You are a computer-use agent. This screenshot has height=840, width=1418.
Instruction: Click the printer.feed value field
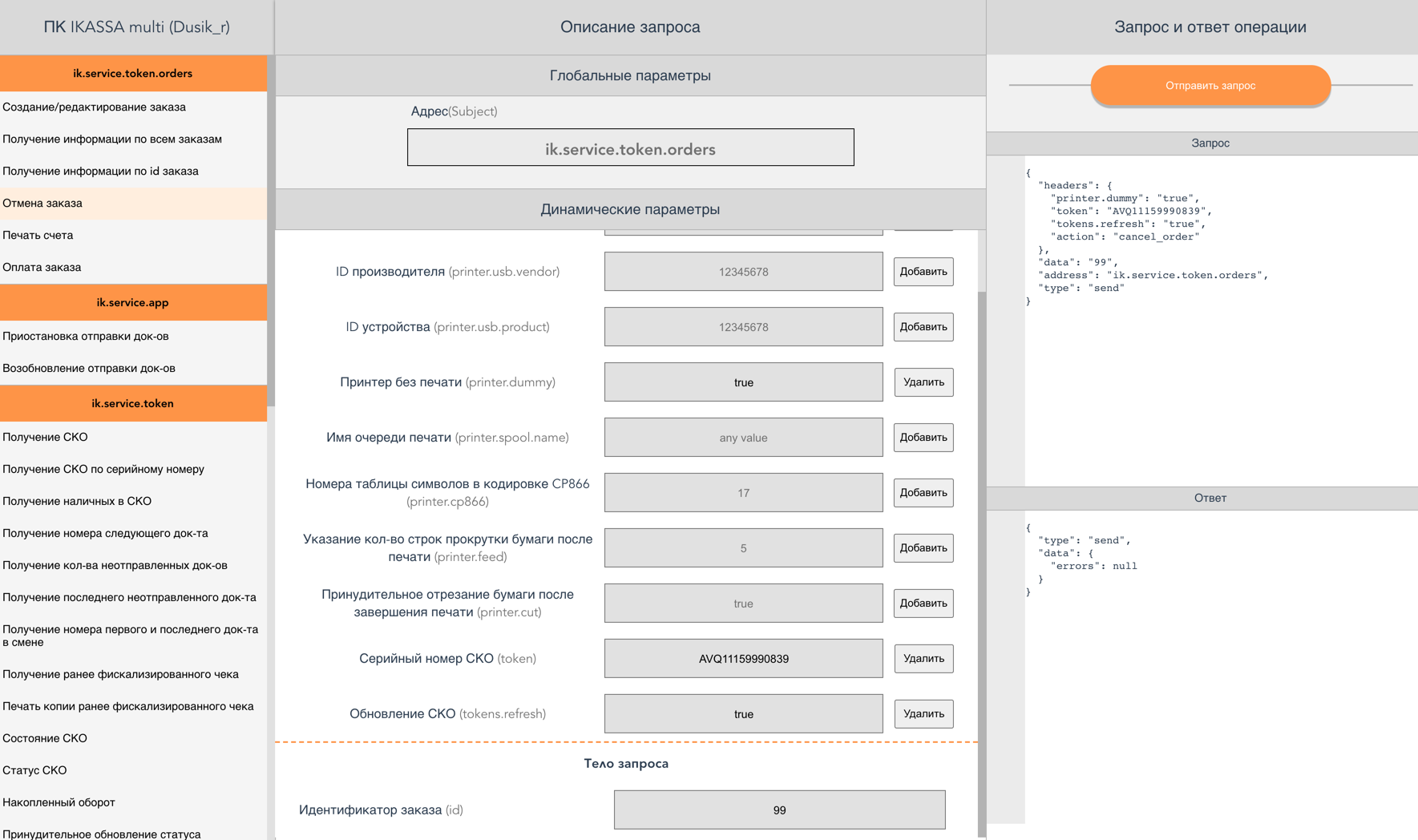(x=743, y=548)
